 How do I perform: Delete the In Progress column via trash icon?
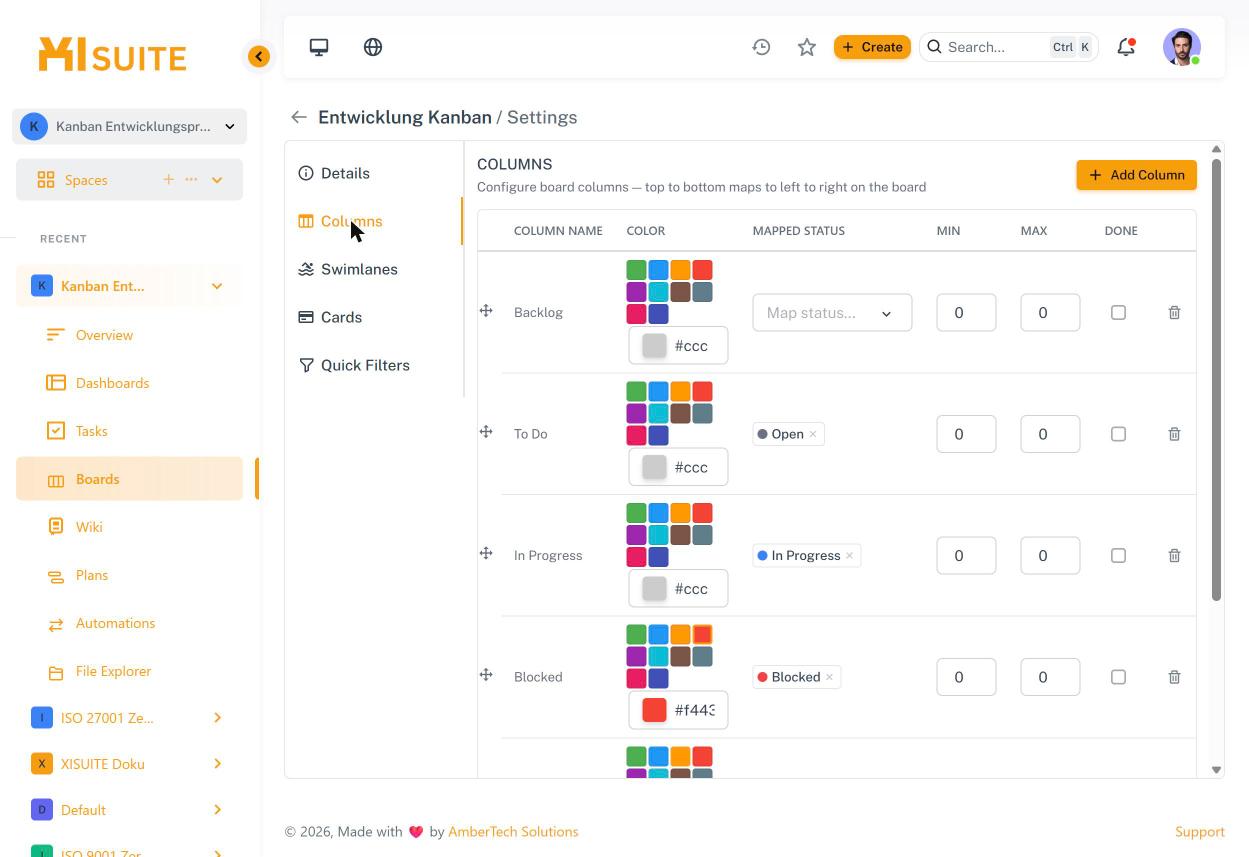[1174, 556]
